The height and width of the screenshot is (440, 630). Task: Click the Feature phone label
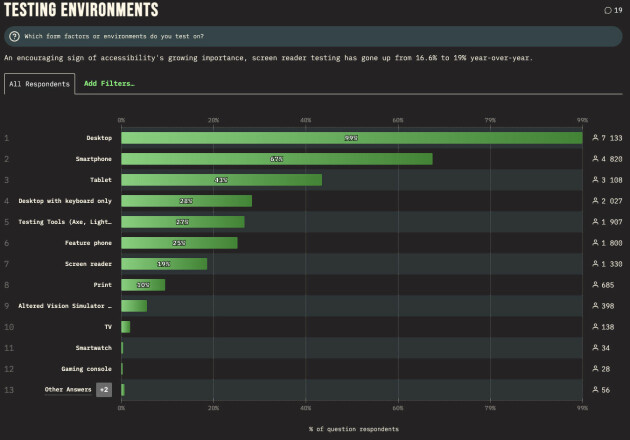pyautogui.click(x=88, y=243)
